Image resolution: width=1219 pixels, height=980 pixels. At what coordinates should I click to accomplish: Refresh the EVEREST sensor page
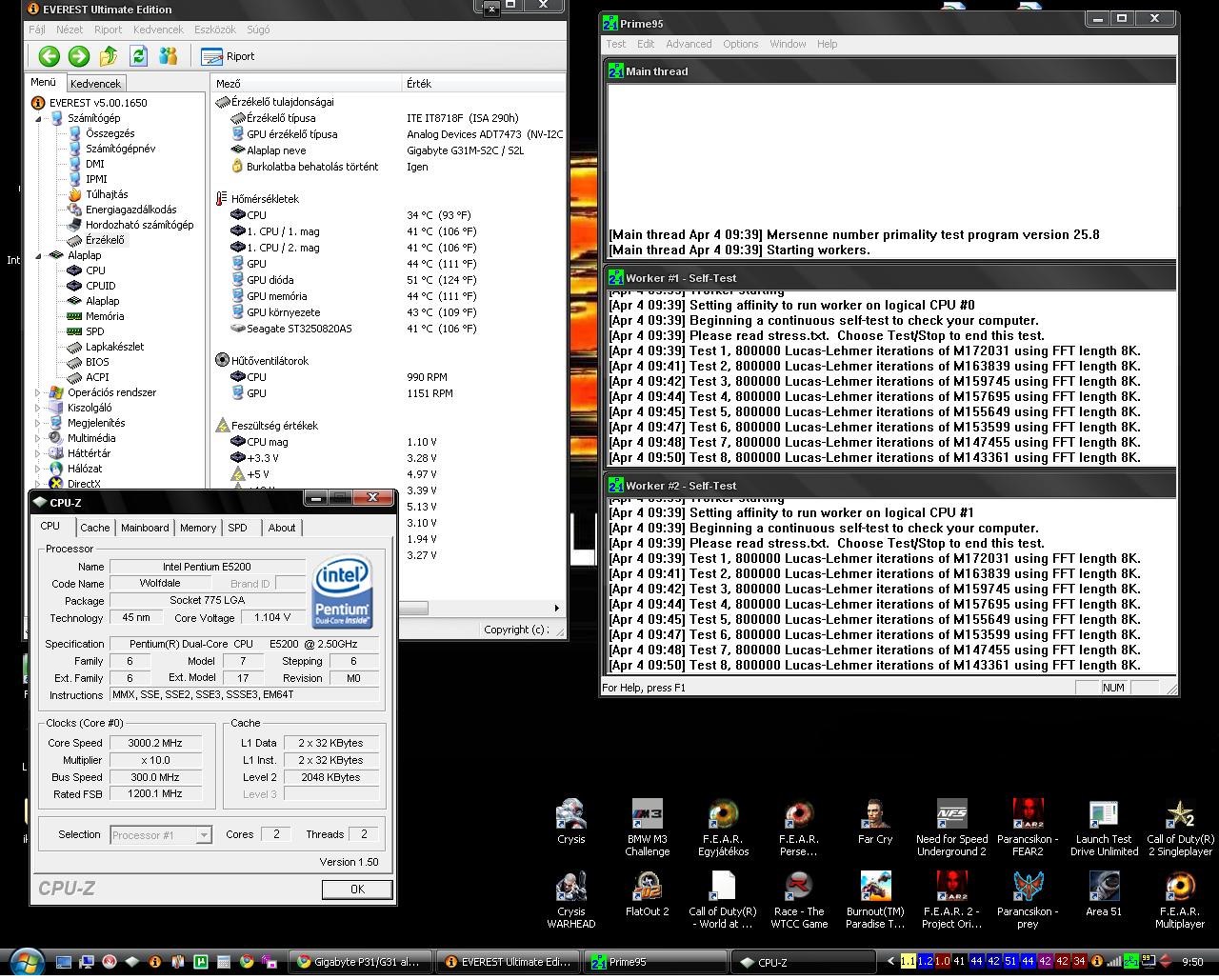[x=139, y=56]
